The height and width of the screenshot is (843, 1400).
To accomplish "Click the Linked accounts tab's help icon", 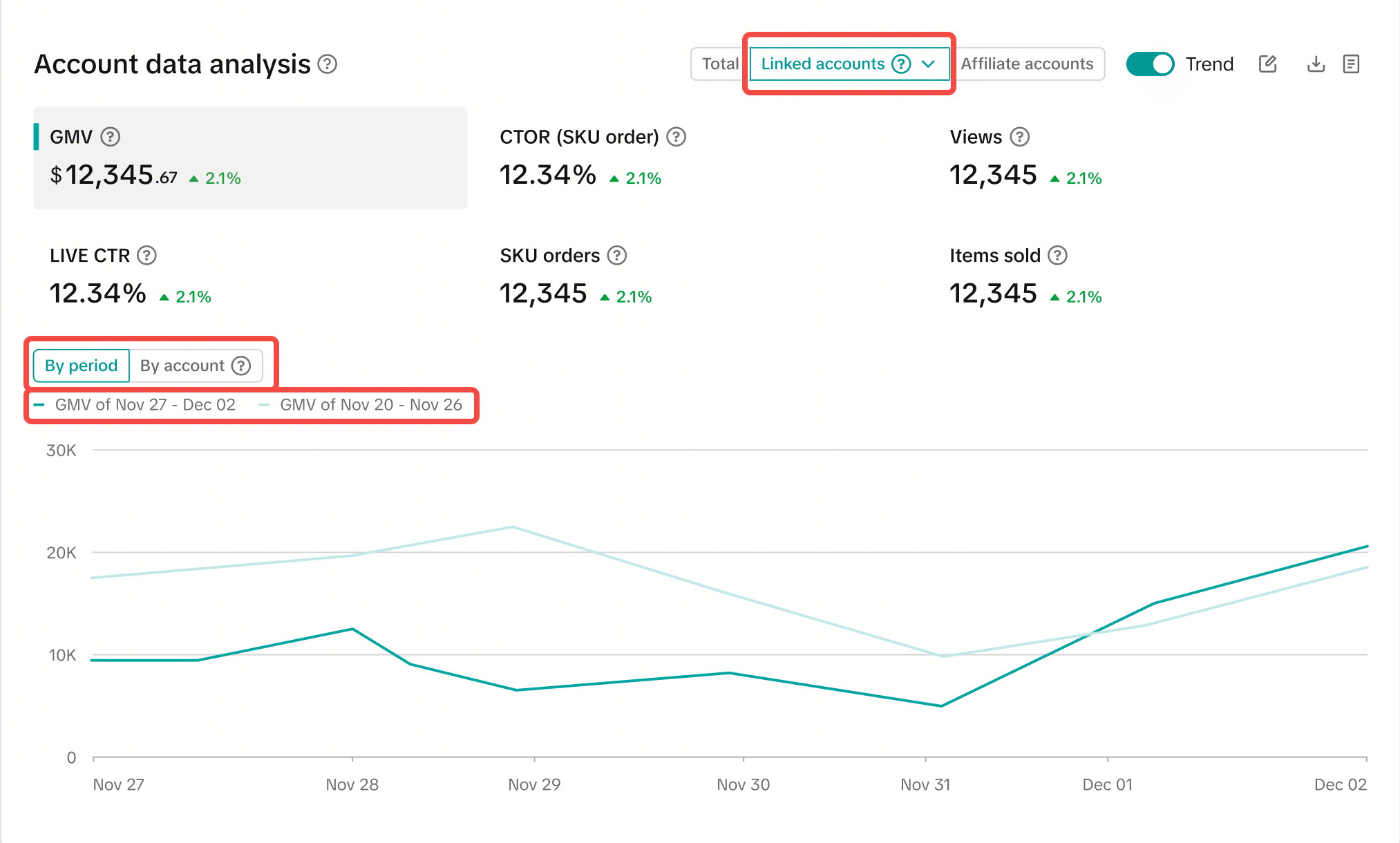I will click(901, 64).
